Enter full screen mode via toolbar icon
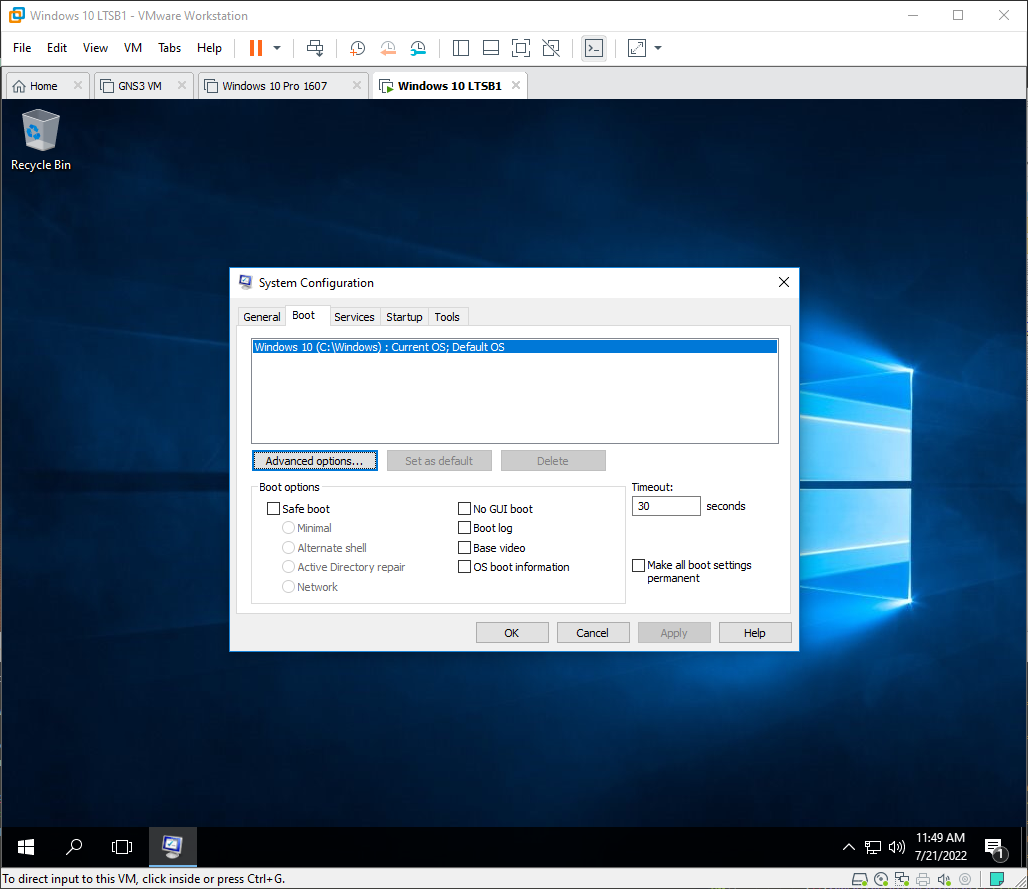 (x=521, y=48)
